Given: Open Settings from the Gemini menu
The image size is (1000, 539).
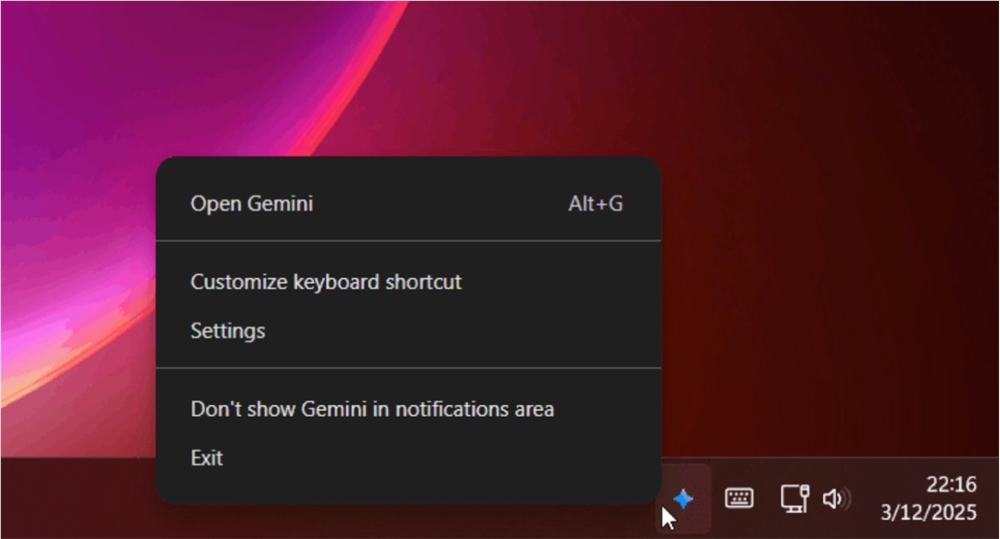Looking at the screenshot, I should point(228,330).
